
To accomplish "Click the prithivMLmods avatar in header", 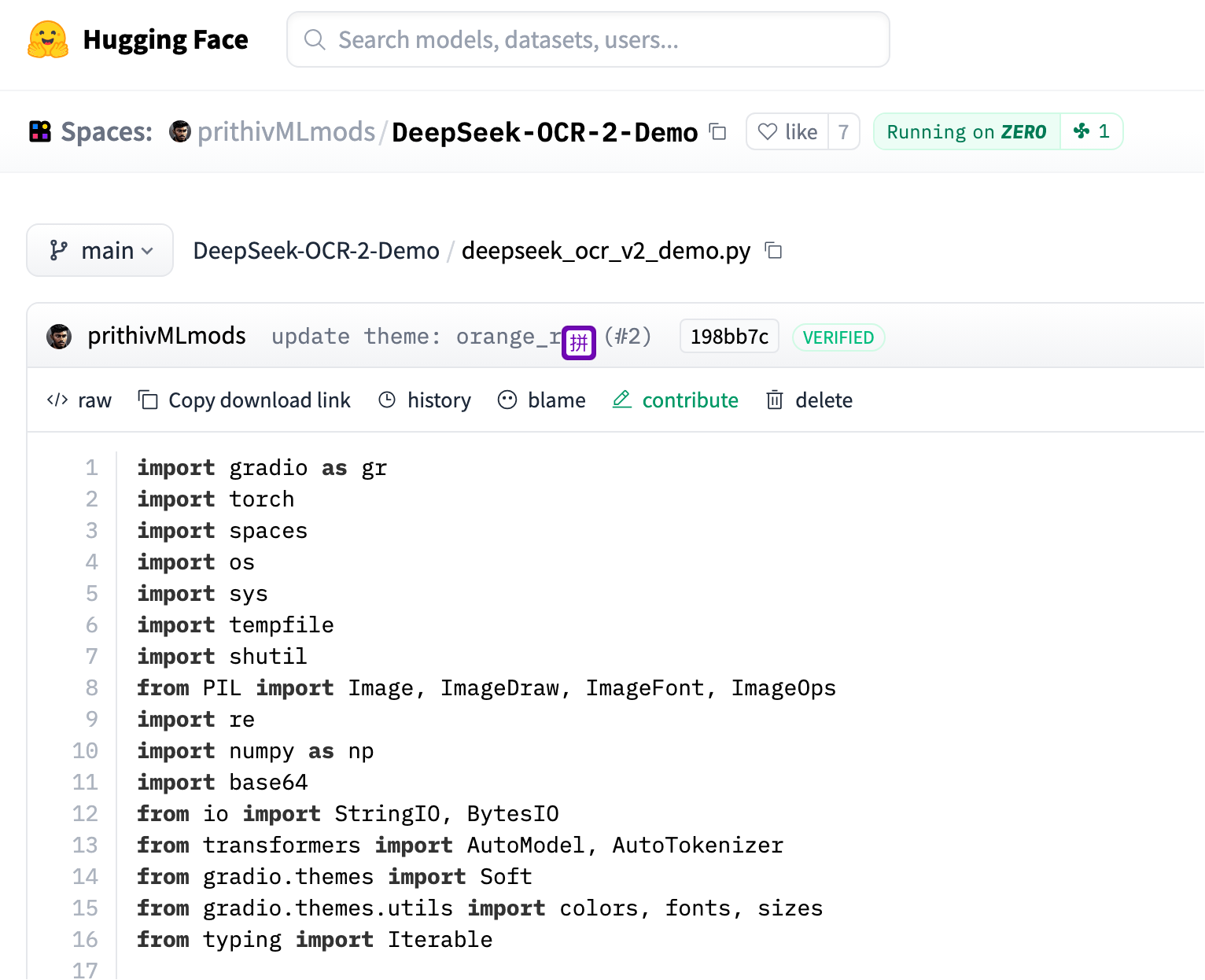I will [x=180, y=131].
